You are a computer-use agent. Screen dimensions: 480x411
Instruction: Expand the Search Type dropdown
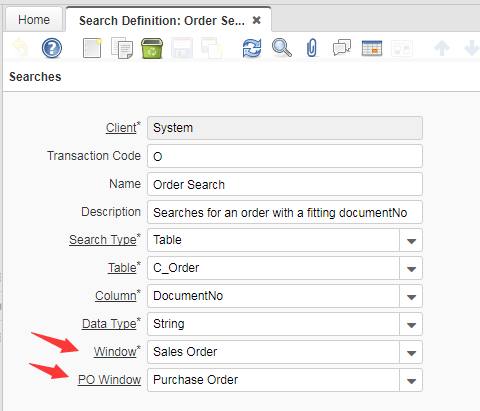(411, 240)
